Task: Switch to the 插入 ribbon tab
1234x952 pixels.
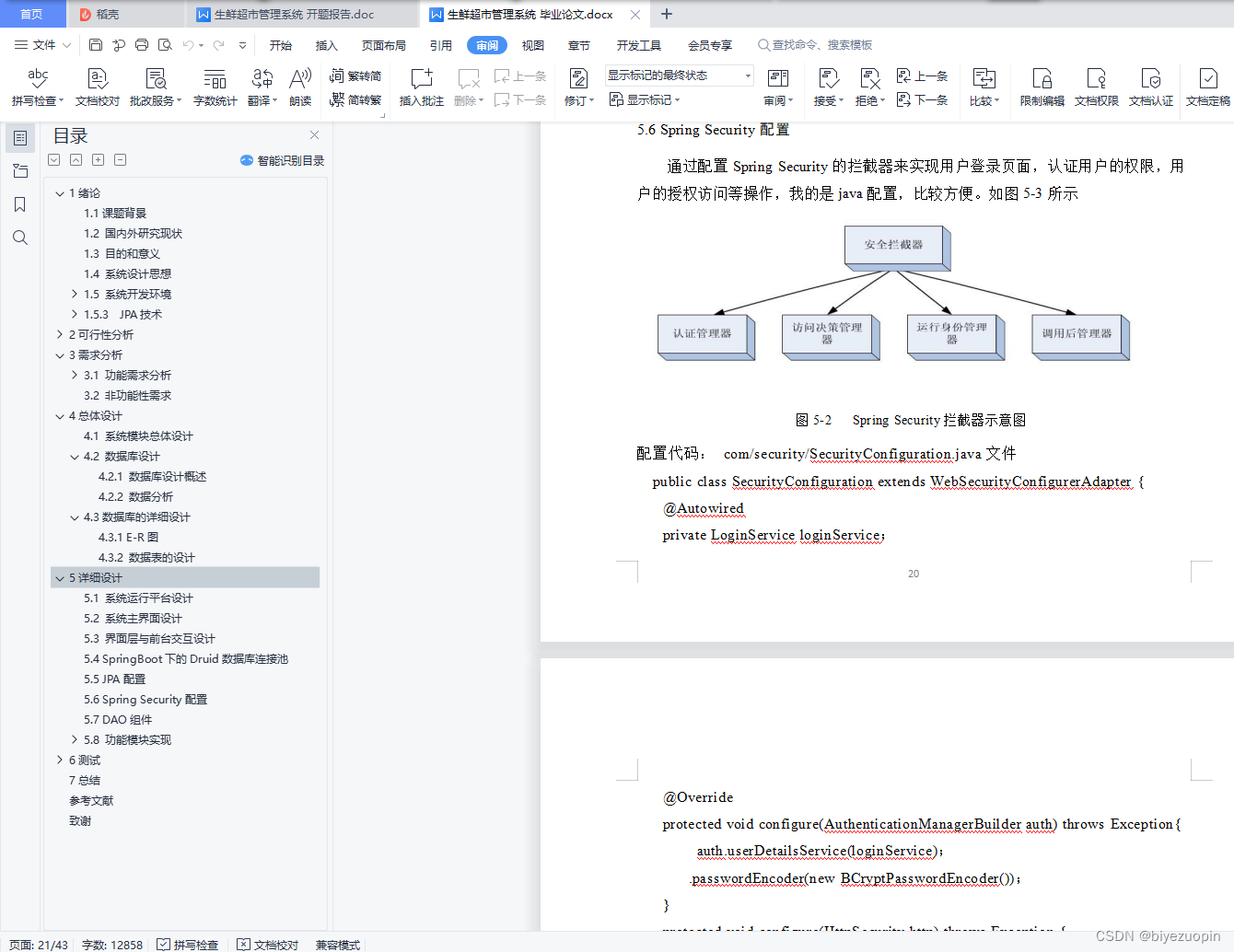Action: (x=327, y=45)
